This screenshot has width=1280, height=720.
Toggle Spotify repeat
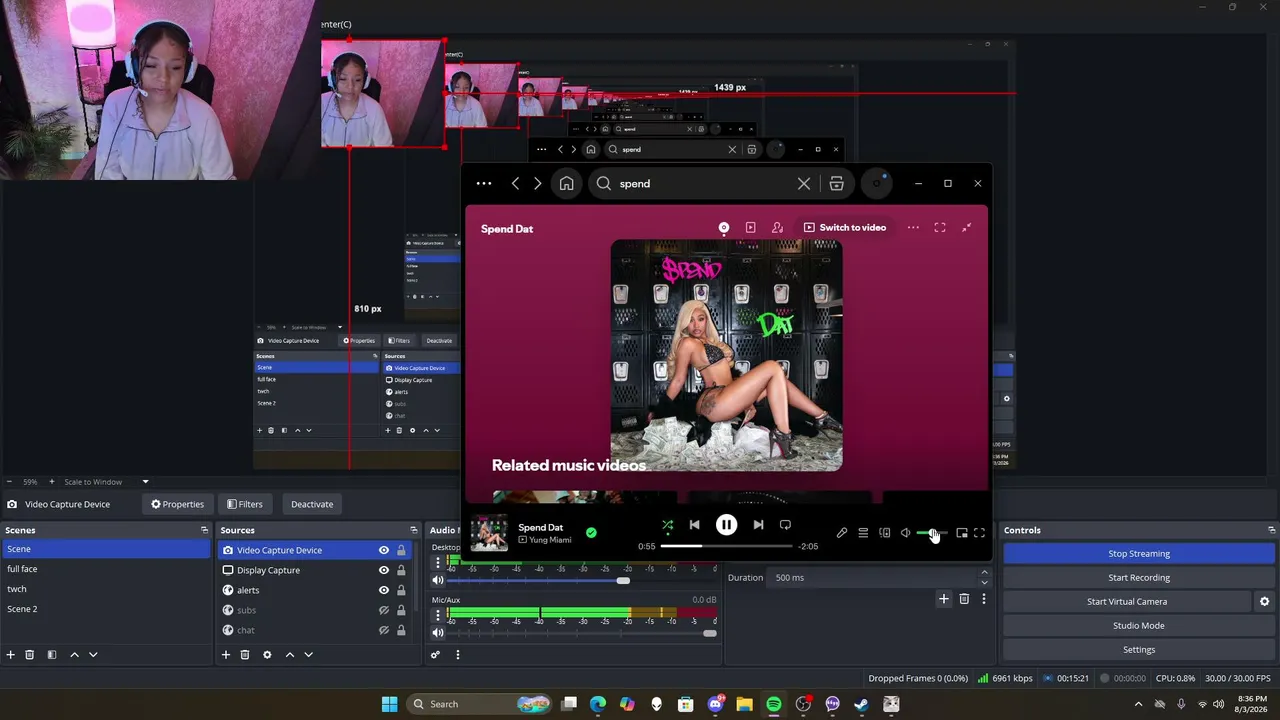785,525
